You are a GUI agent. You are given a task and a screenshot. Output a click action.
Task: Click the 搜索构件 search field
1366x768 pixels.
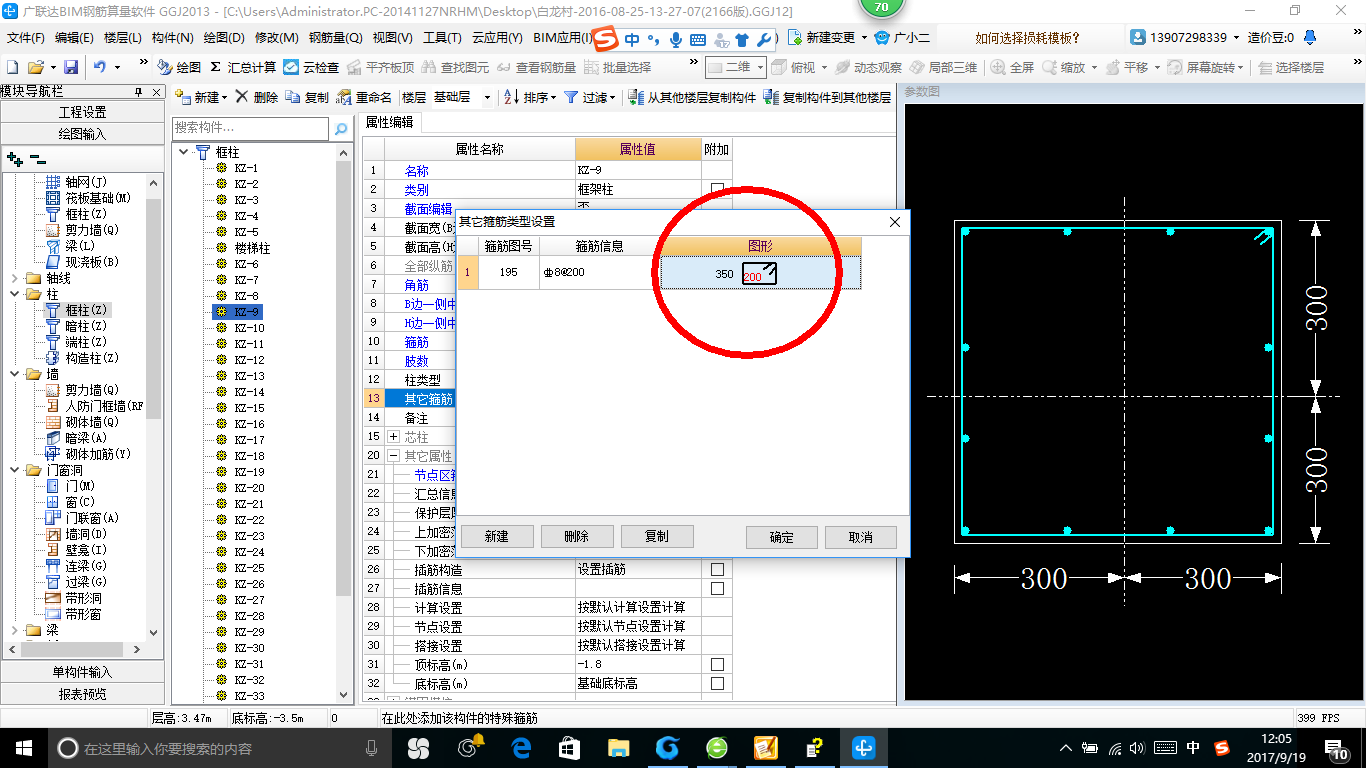coord(250,128)
